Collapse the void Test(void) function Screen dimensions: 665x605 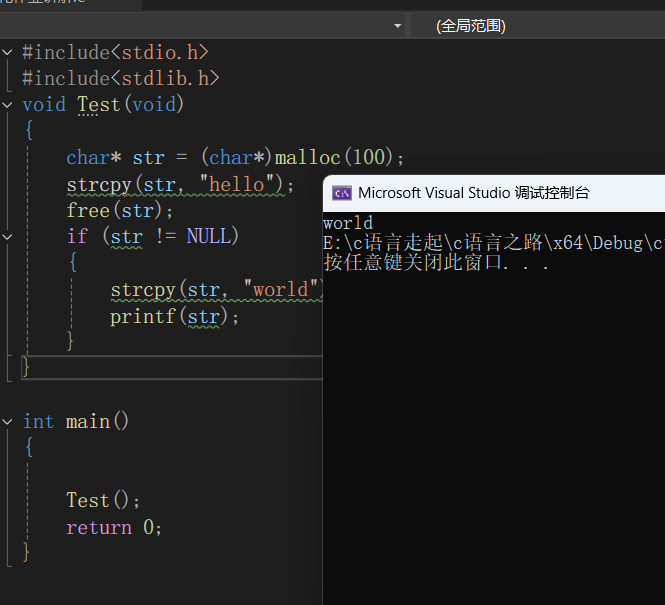pyautogui.click(x=7, y=105)
